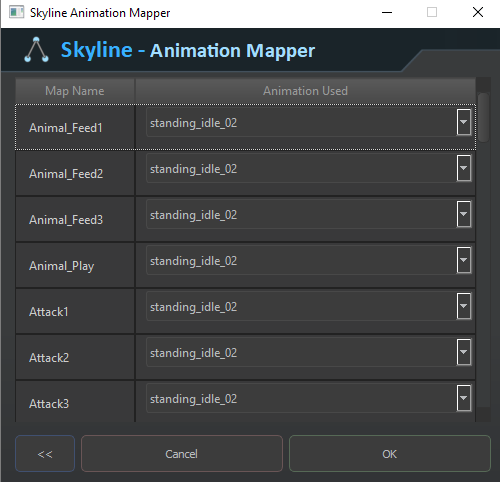
Task: Select the Attack2 map name cell
Action: (x=75, y=357)
